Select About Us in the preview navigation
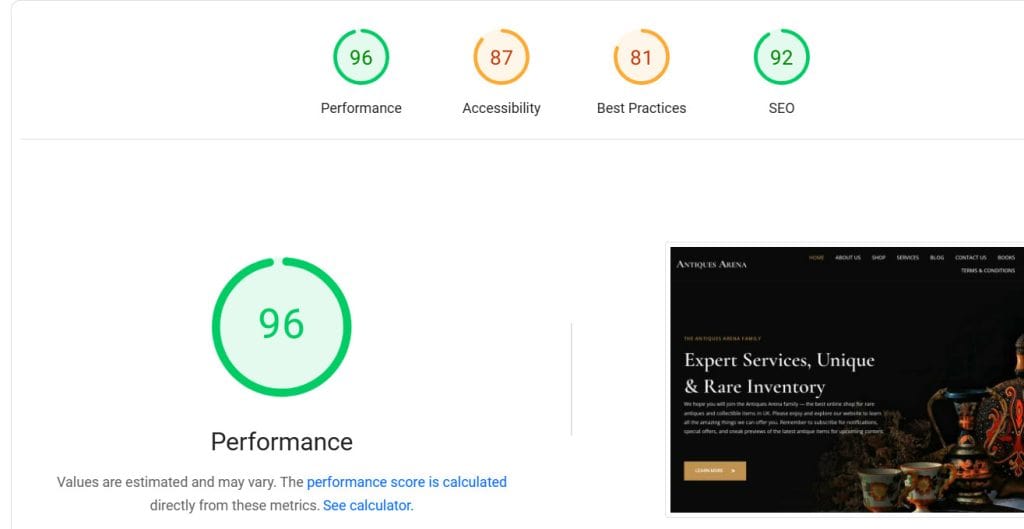Viewport: 1024px width, 529px height. [848, 258]
